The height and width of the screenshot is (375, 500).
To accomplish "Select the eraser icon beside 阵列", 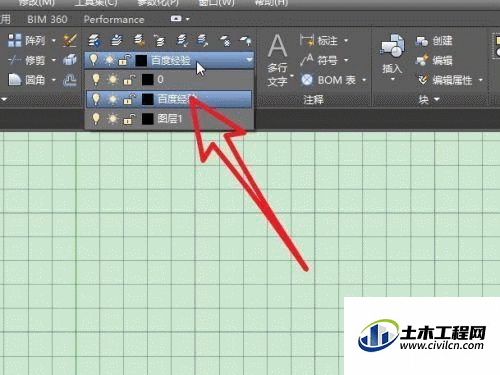I will (x=70, y=40).
